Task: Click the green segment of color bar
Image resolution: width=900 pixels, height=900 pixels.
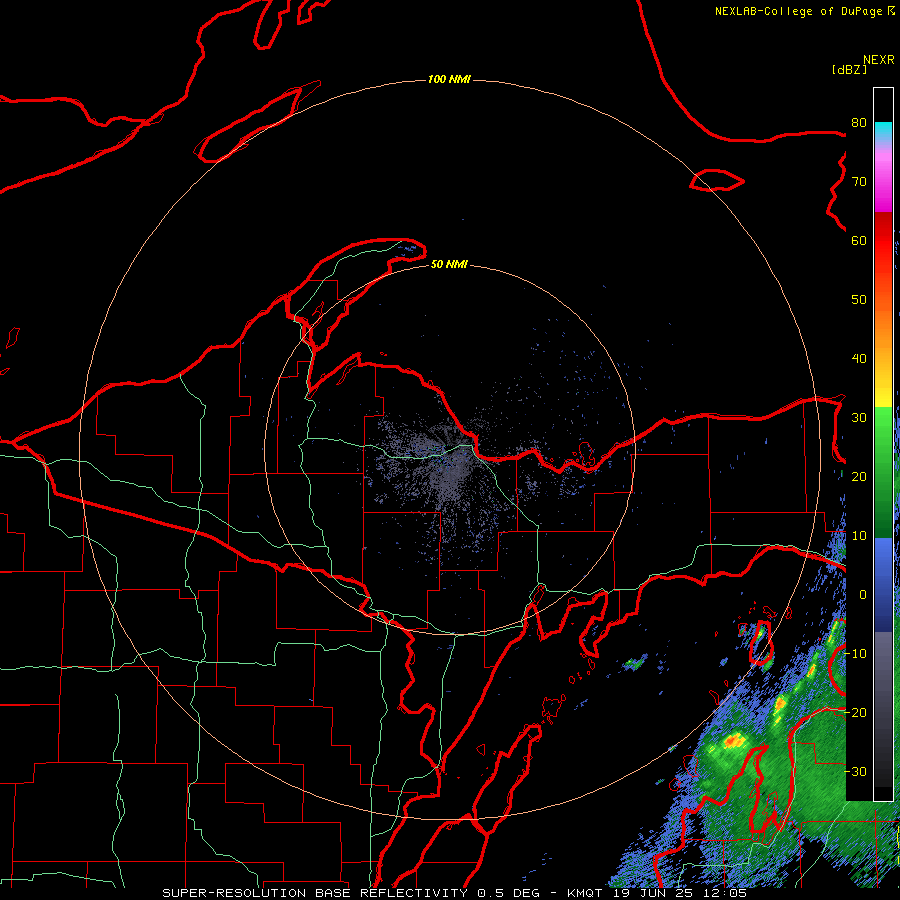Action: click(883, 472)
